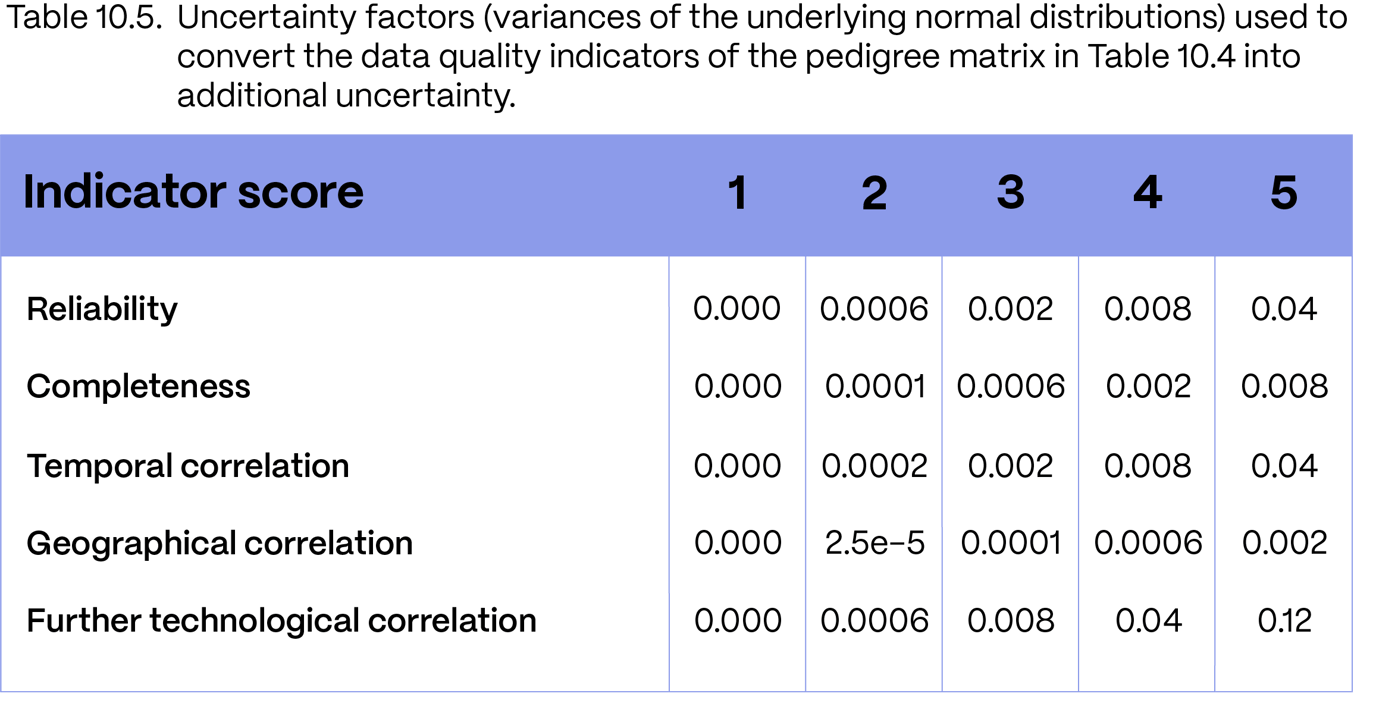The image size is (1376, 703).
Task: Click the Reliability row label
Action: point(101,309)
